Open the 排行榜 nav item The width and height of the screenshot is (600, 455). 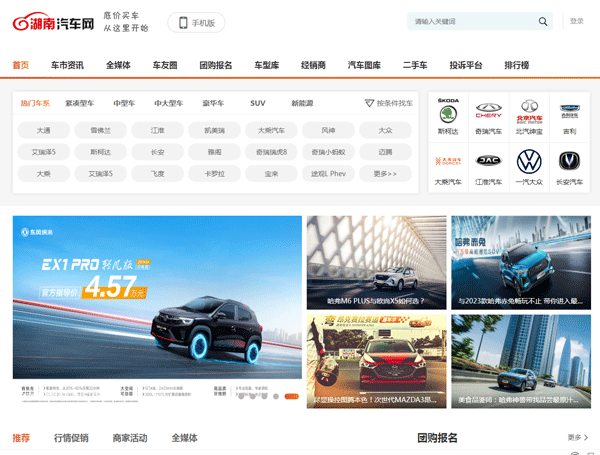[517, 65]
